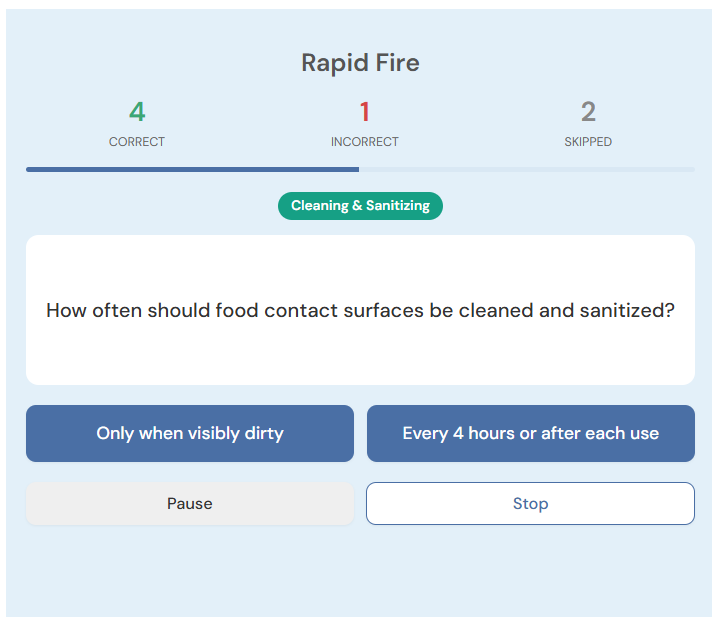Click the incorrect answers count of 1
Image resolution: width=712 pixels, height=617 pixels.
pyautogui.click(x=364, y=112)
